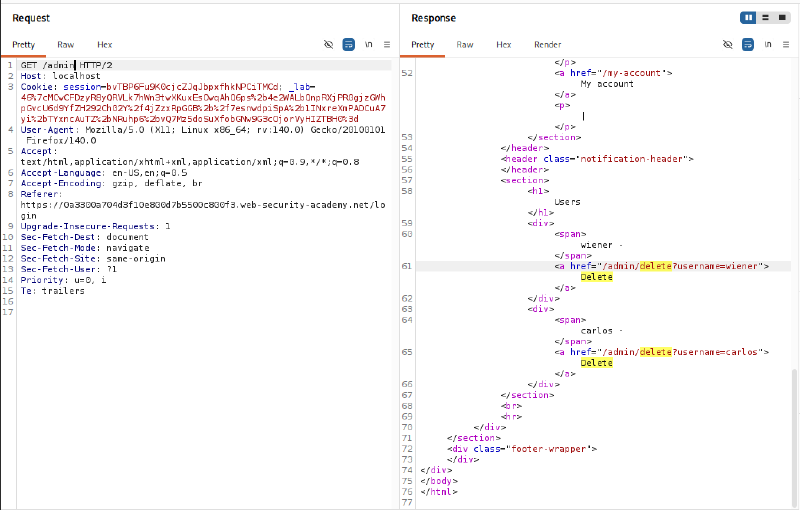Image resolution: width=800 pixels, height=510 pixels.
Task: Show newline characters in Response panel
Action: click(x=767, y=44)
